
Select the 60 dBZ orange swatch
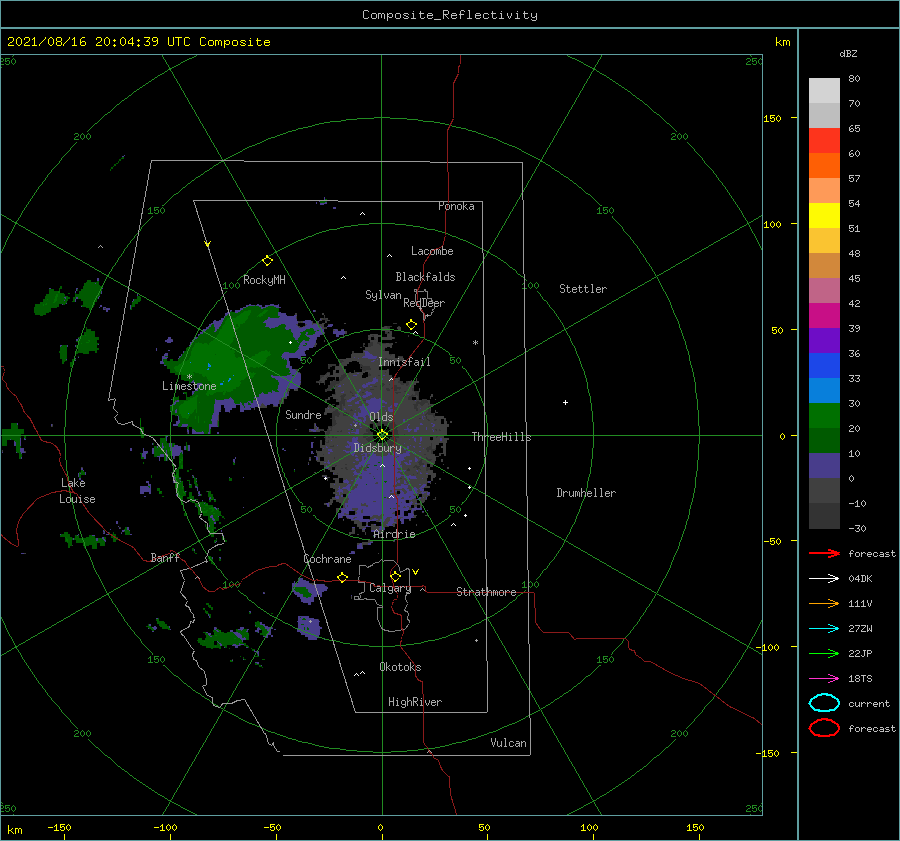824,165
